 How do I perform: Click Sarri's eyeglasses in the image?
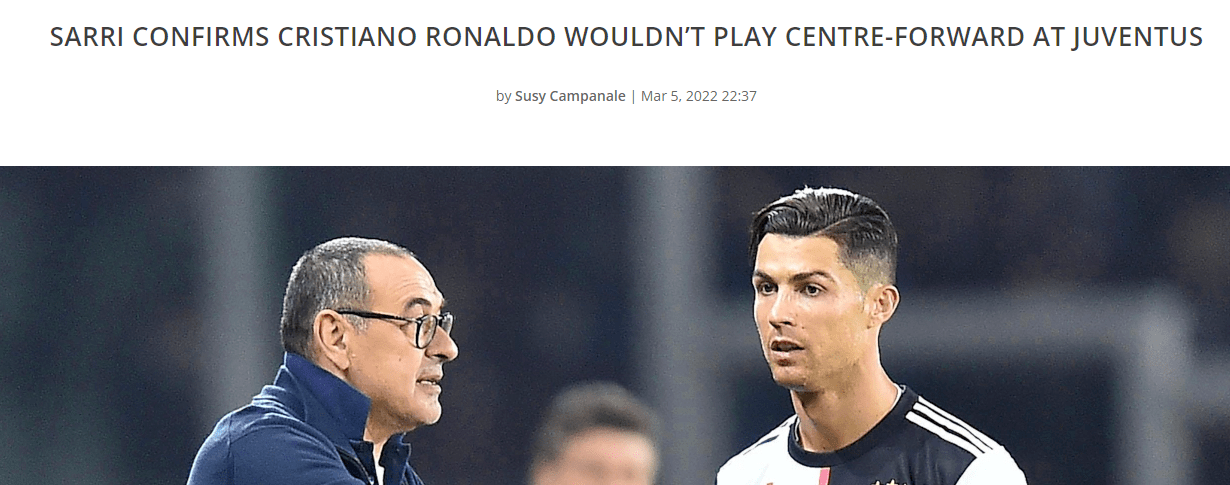[x=405, y=326]
